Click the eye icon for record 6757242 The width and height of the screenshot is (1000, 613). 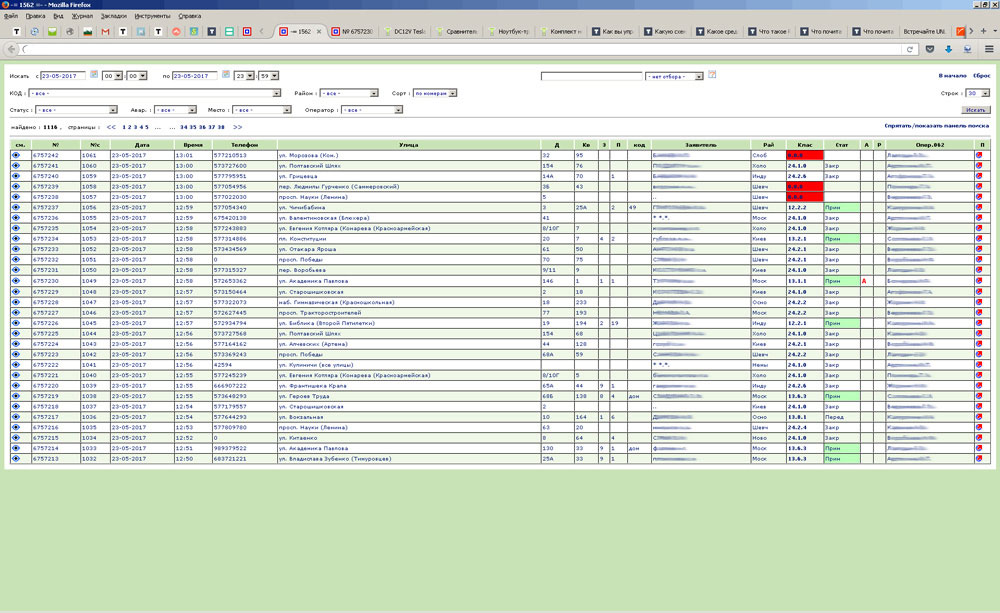coord(17,155)
